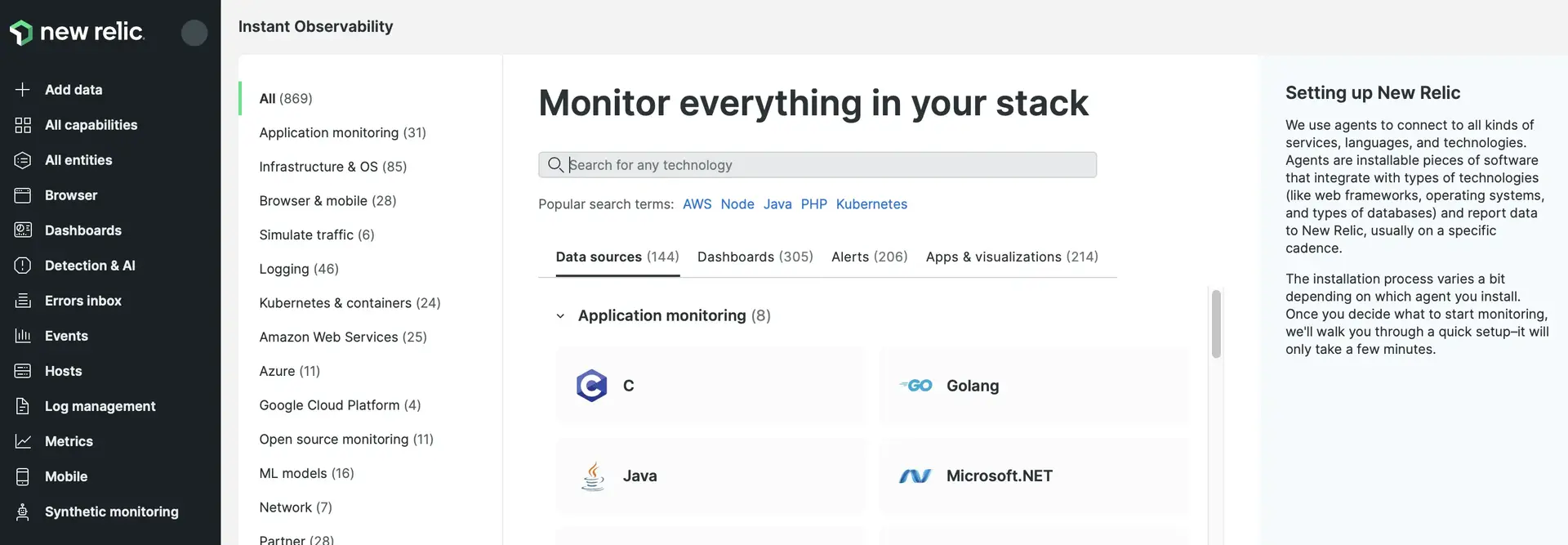Click the Log management document icon
The height and width of the screenshot is (545, 1568).
23,406
